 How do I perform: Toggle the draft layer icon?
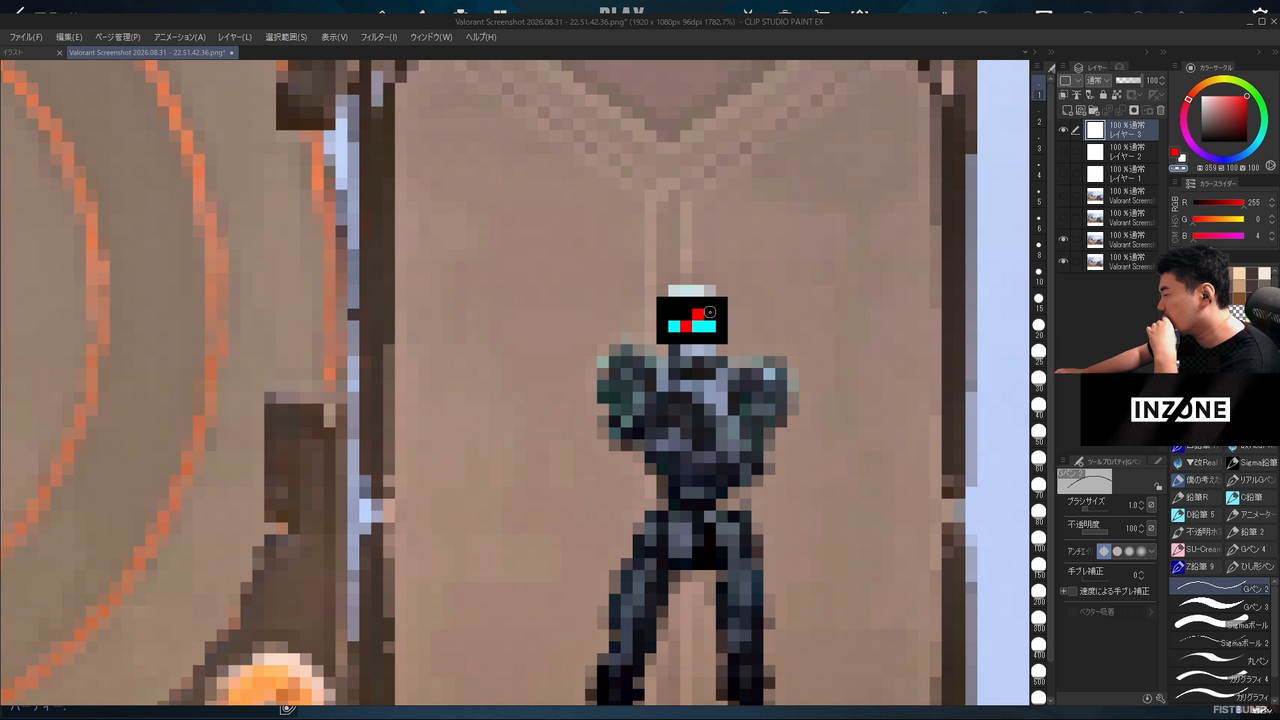(x=1090, y=95)
